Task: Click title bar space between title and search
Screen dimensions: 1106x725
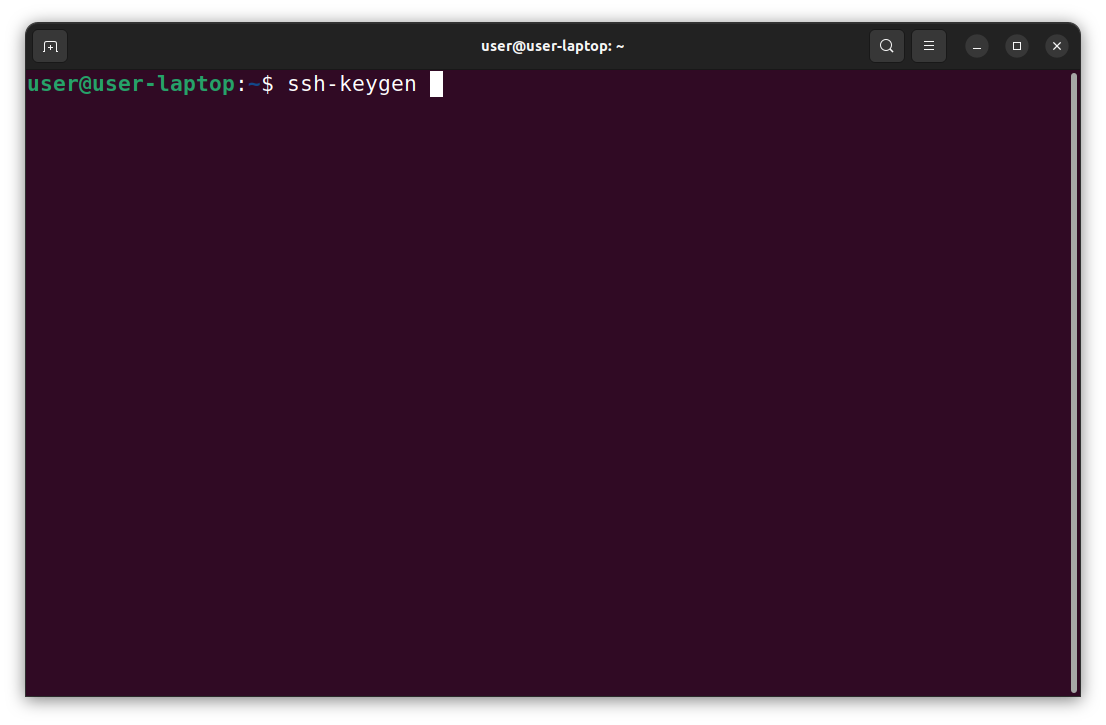Action: click(x=750, y=46)
